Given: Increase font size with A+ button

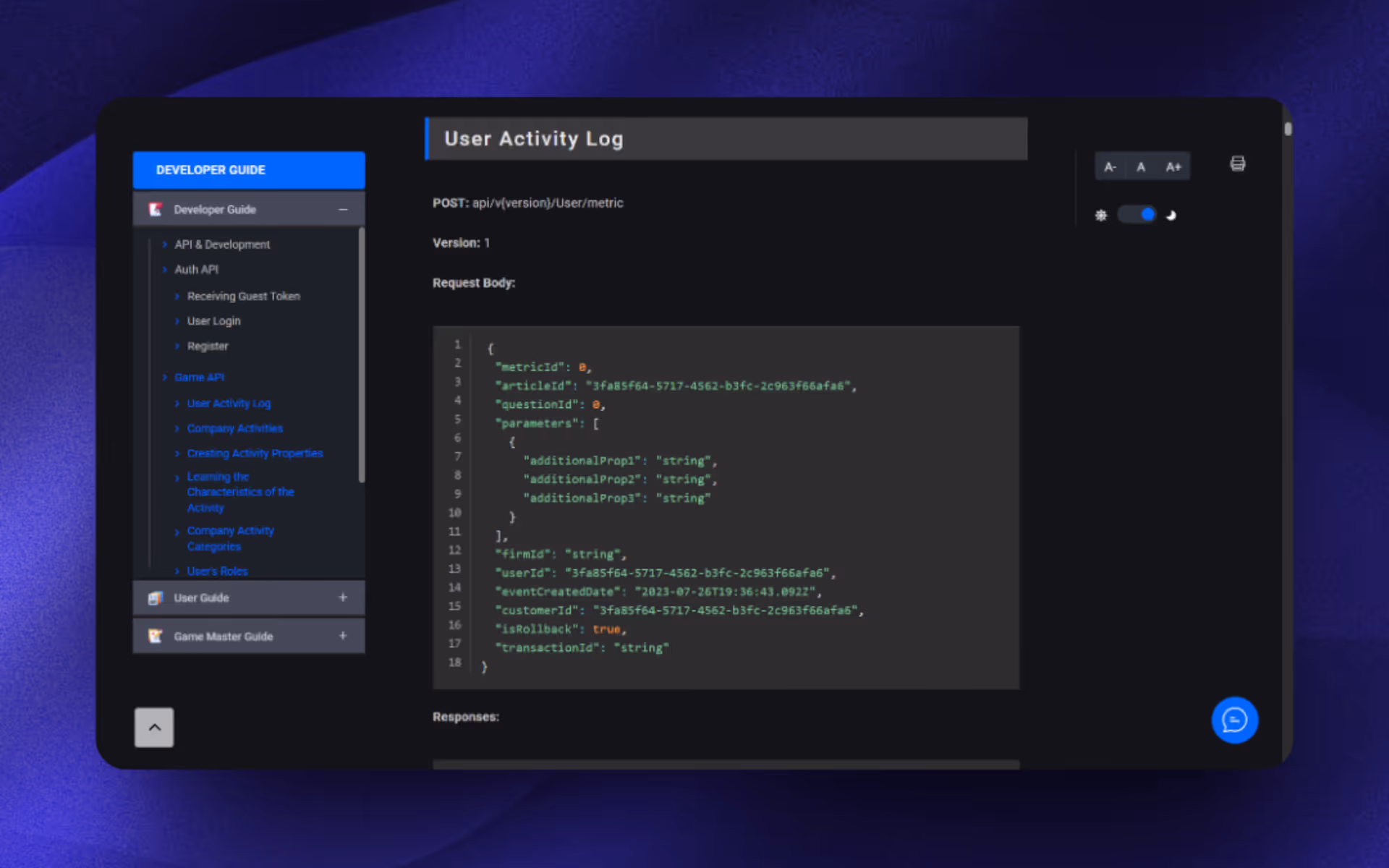Looking at the screenshot, I should click(1173, 167).
